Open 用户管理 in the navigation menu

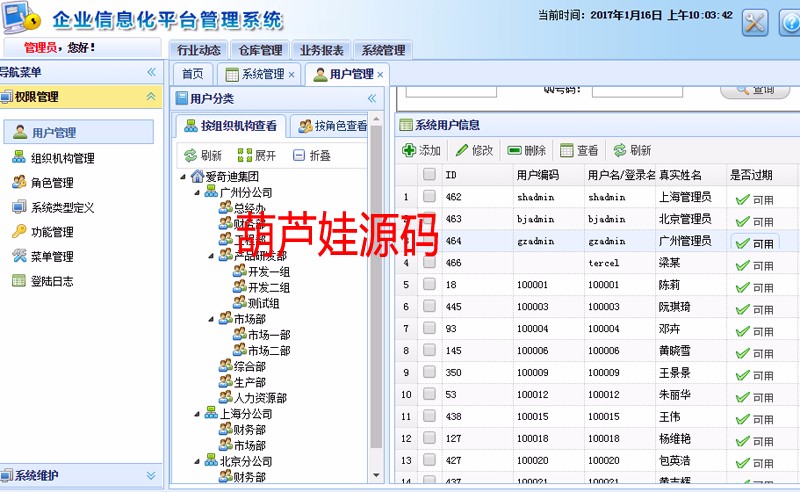click(x=79, y=132)
